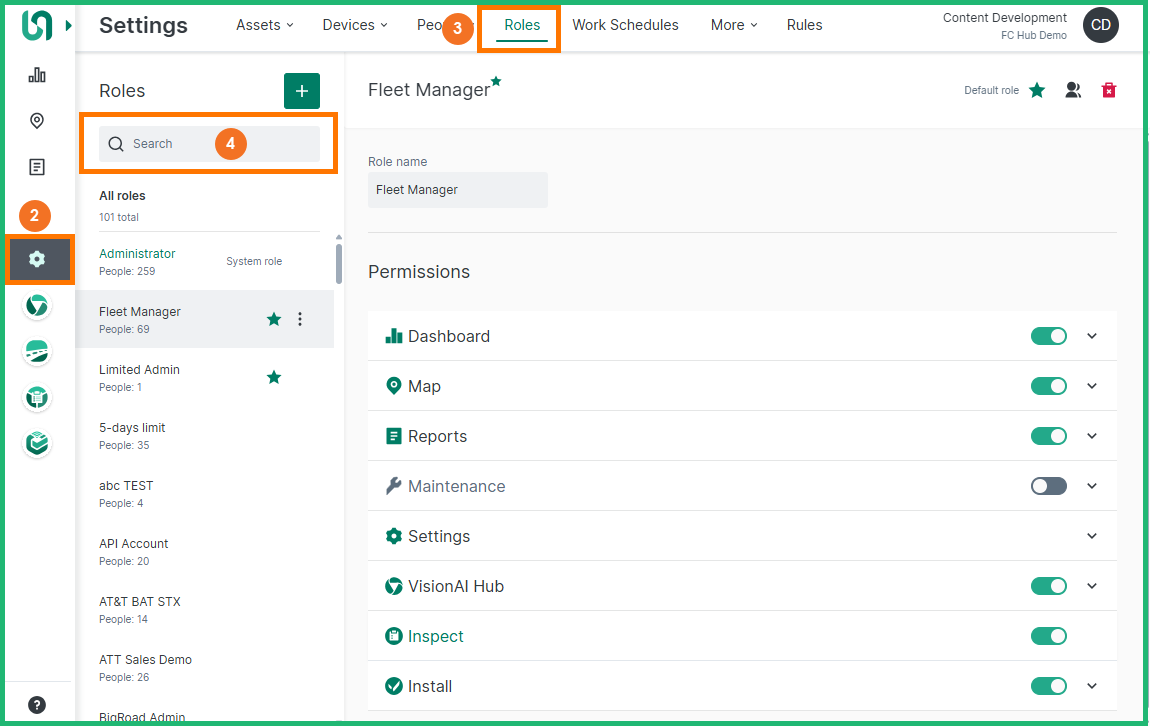1150x726 pixels.
Task: Open the reports icon in left sidebar
Action: click(x=37, y=167)
